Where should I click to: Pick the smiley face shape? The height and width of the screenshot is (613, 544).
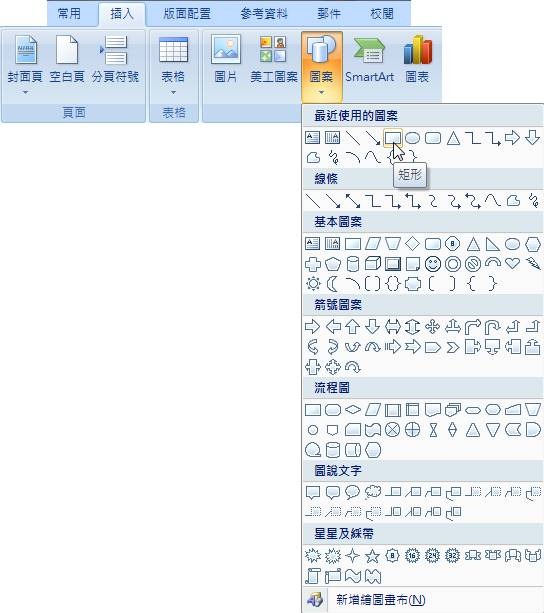(433, 264)
